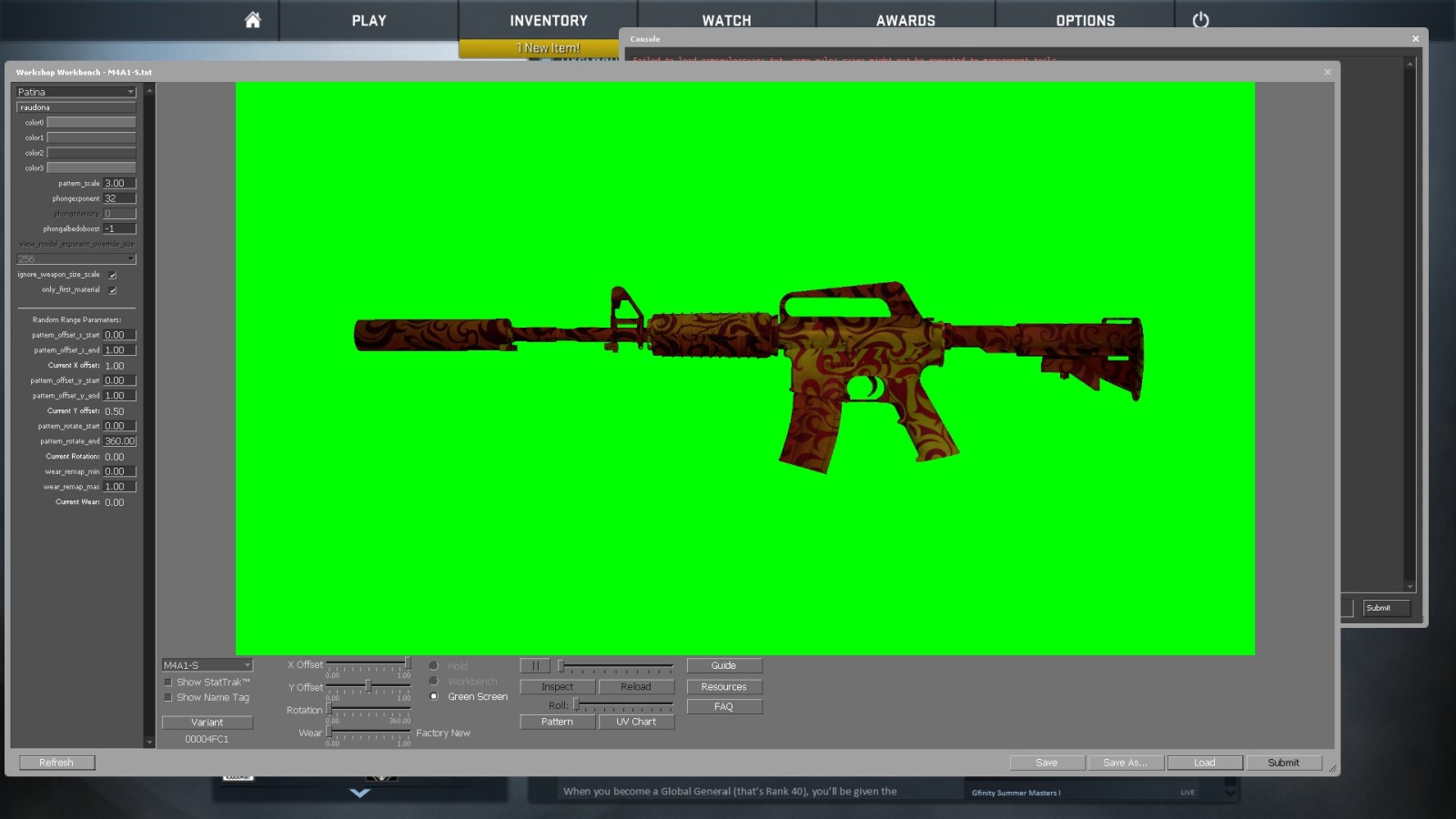1456x819 pixels.
Task: Click the color0 swatch
Action: [x=91, y=122]
